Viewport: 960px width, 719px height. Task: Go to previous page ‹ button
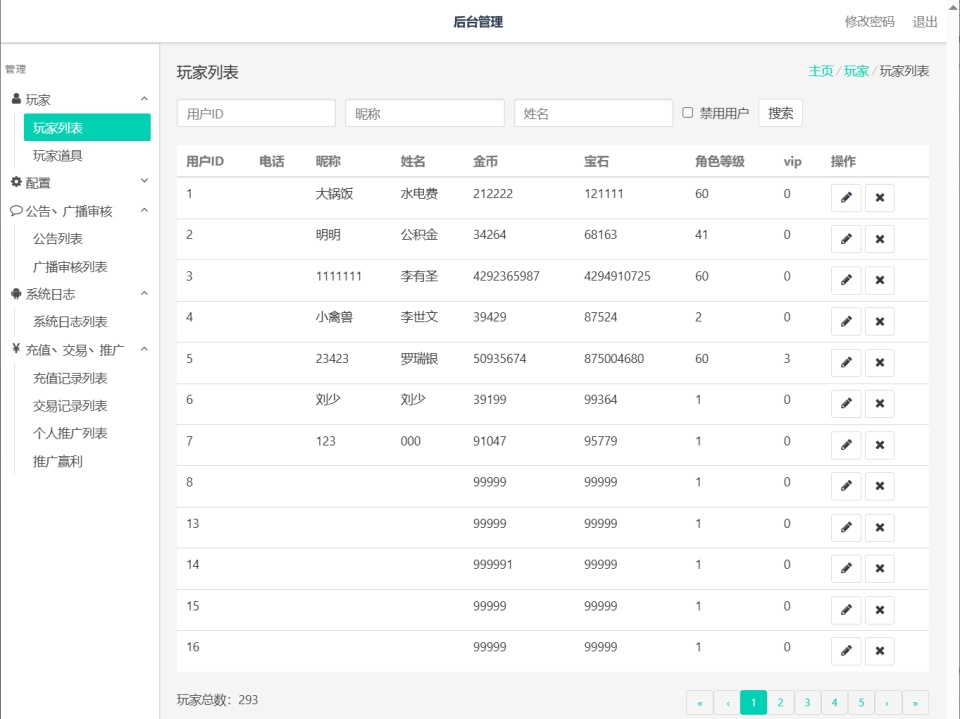point(727,702)
